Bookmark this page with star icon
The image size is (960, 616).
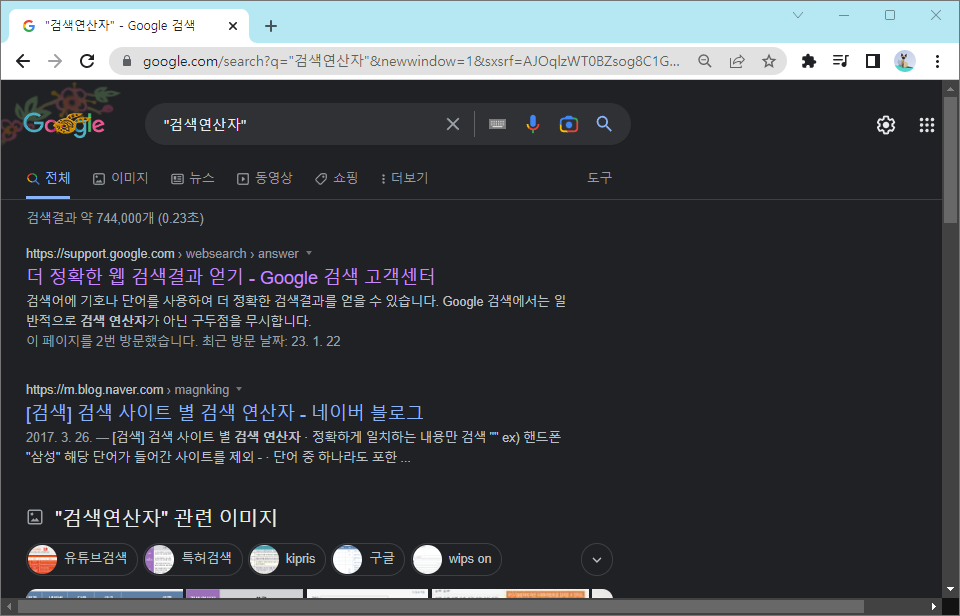tap(769, 61)
